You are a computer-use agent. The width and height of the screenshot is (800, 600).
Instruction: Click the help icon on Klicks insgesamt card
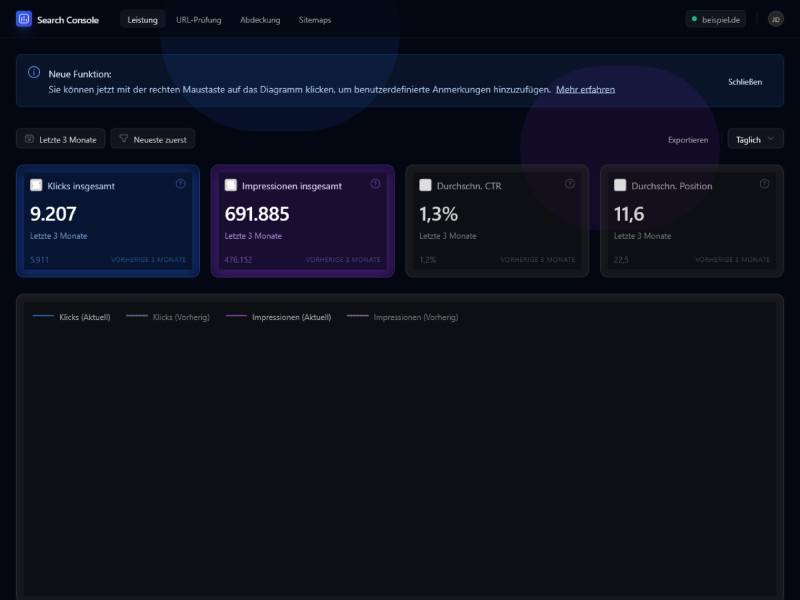click(x=179, y=184)
